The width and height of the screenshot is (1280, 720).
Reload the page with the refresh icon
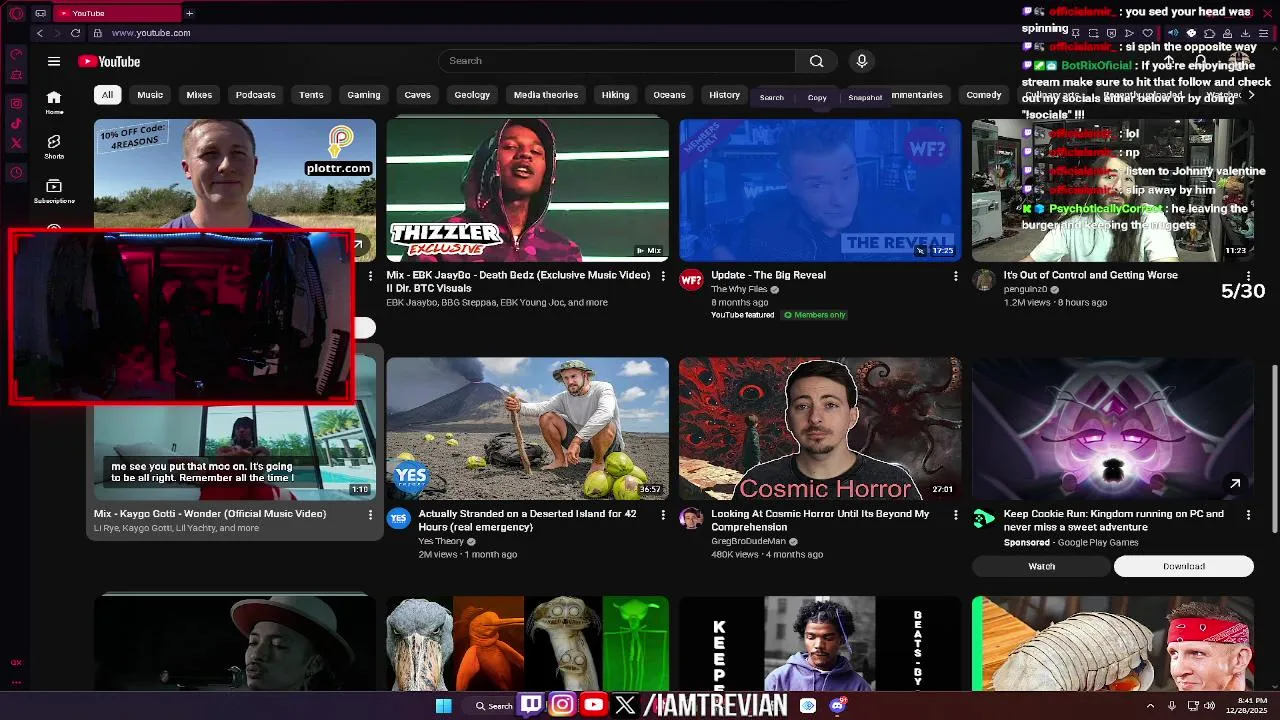tap(75, 33)
